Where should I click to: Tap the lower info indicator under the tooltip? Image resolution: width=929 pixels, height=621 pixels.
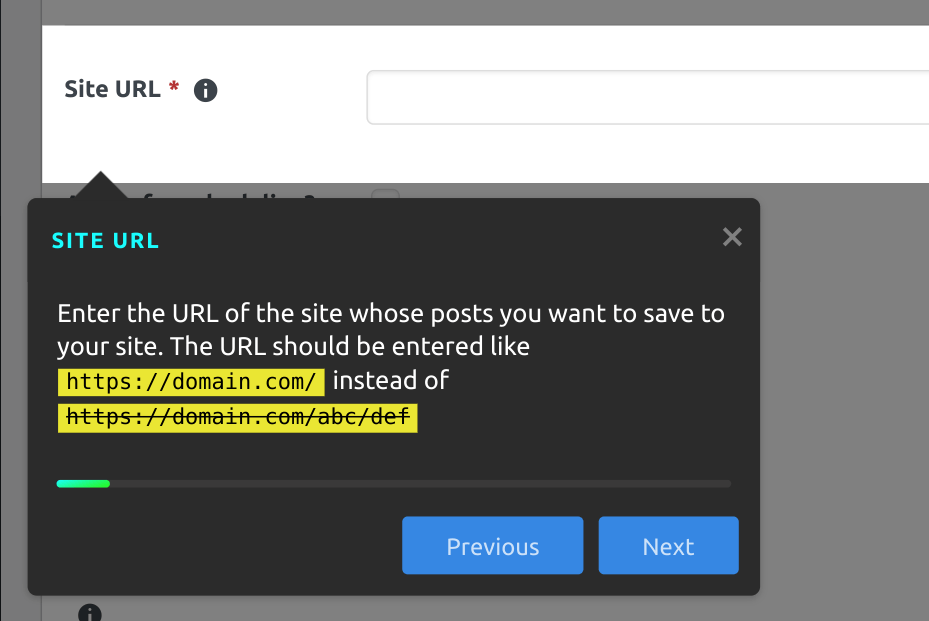89,613
